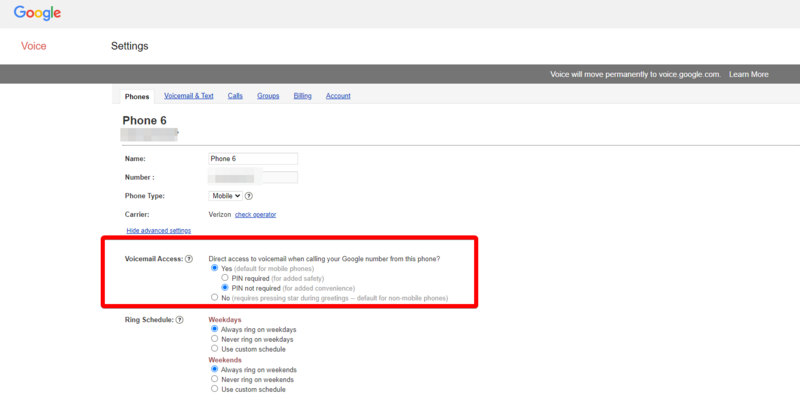
Task: Click into the Name input field
Action: pyautogui.click(x=253, y=159)
